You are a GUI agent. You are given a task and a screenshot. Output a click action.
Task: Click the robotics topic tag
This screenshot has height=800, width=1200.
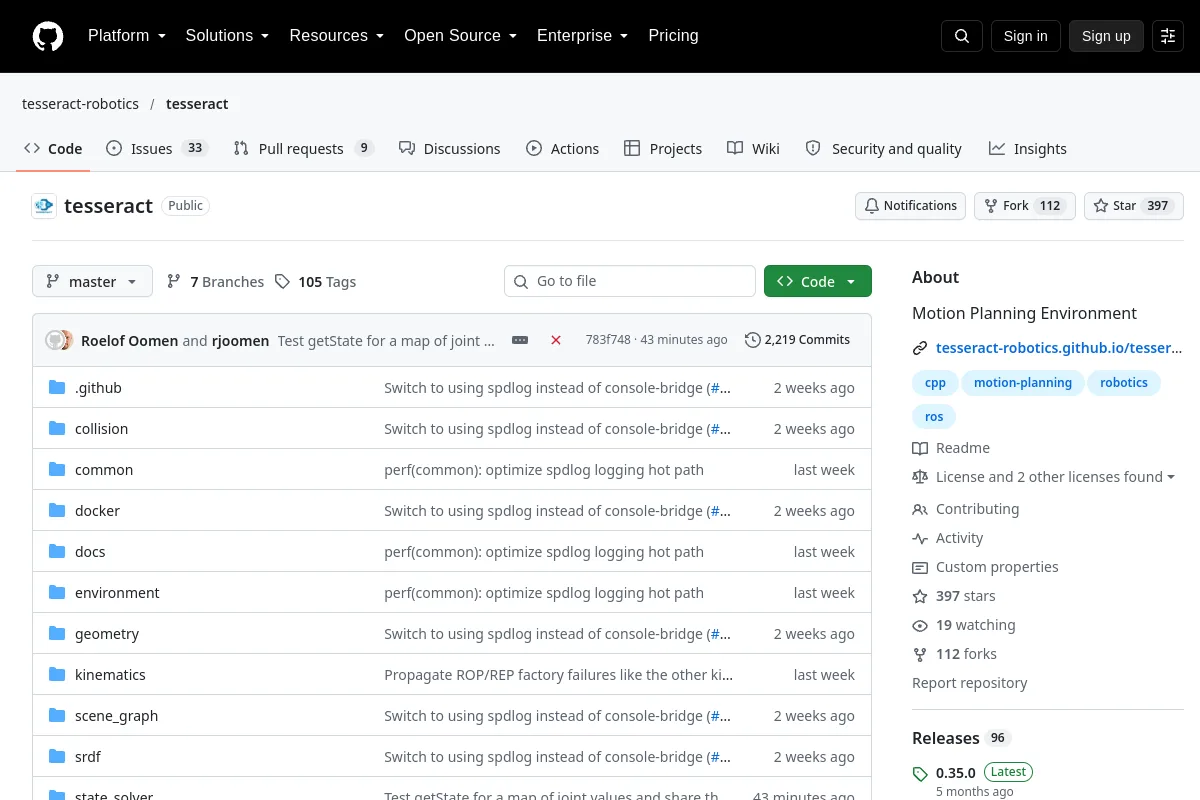(1124, 383)
